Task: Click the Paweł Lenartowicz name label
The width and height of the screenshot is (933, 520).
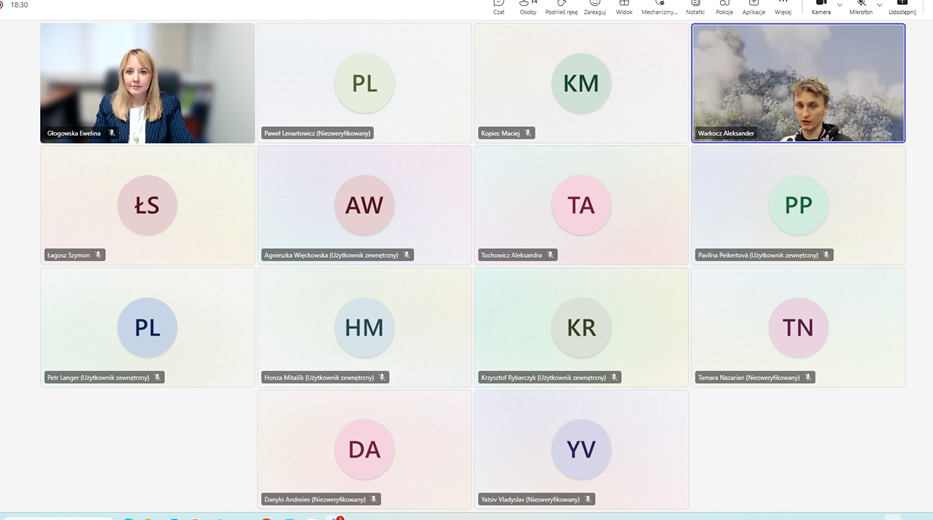Action: (x=317, y=133)
